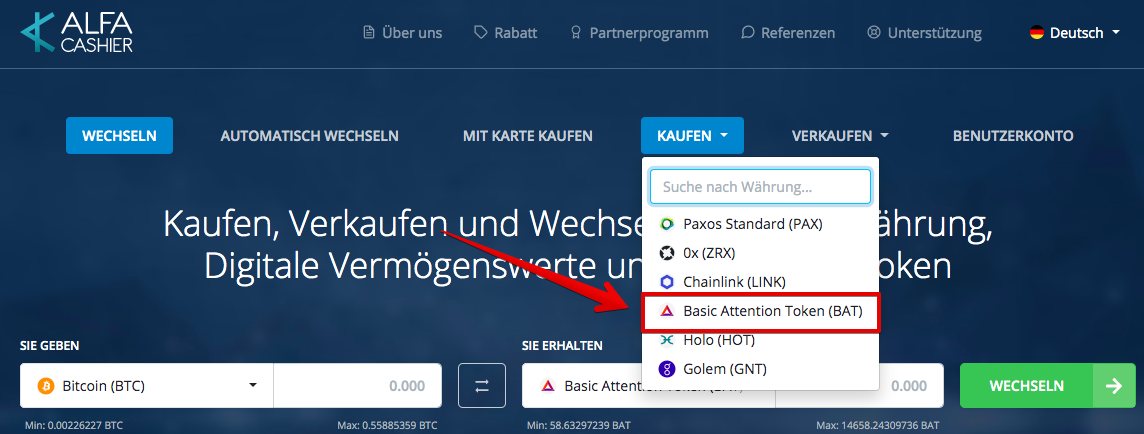The height and width of the screenshot is (434, 1144).
Task: Click the Max: 0.55885359 BTC value
Action: tap(387, 425)
